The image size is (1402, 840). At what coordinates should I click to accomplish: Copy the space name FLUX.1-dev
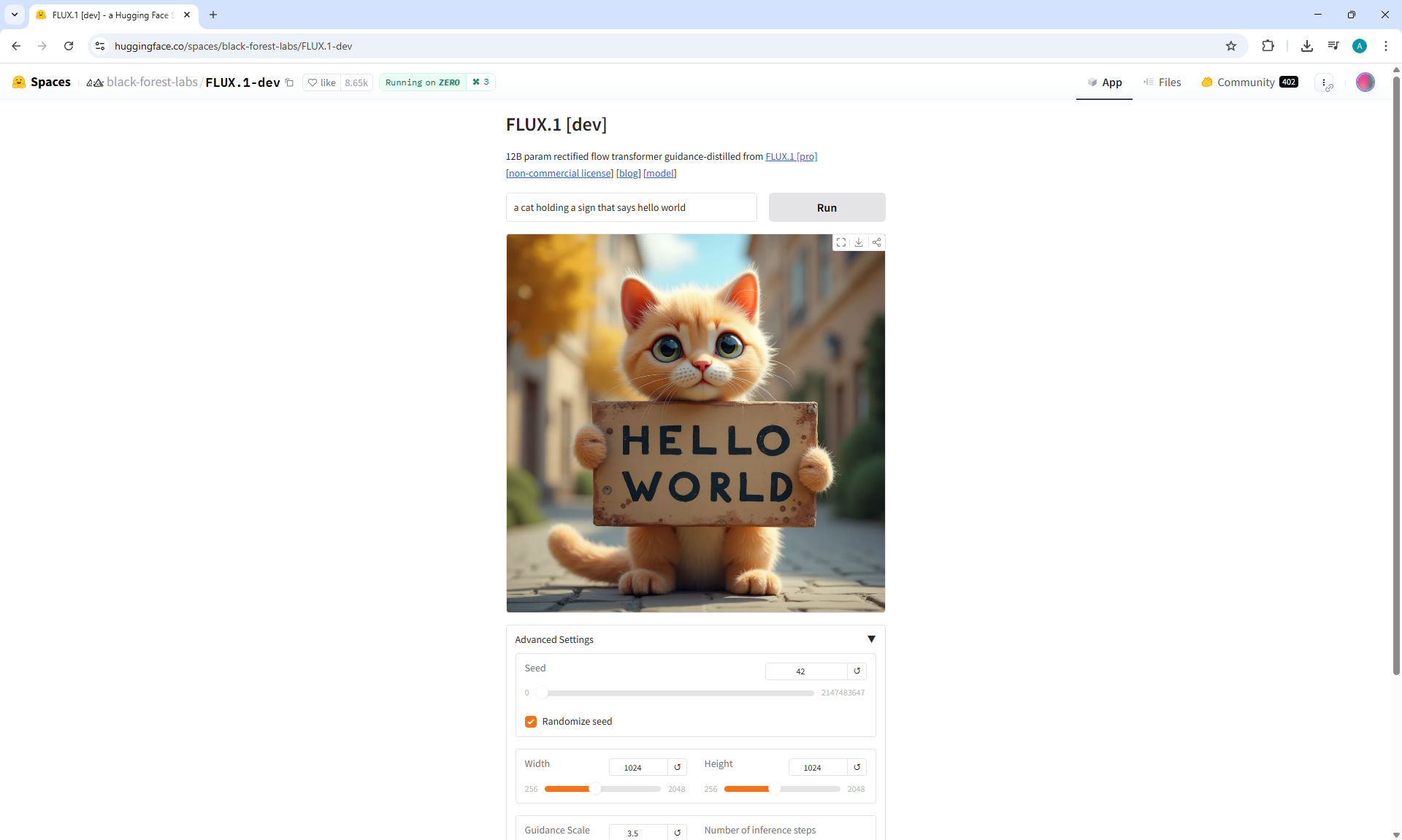tap(289, 82)
